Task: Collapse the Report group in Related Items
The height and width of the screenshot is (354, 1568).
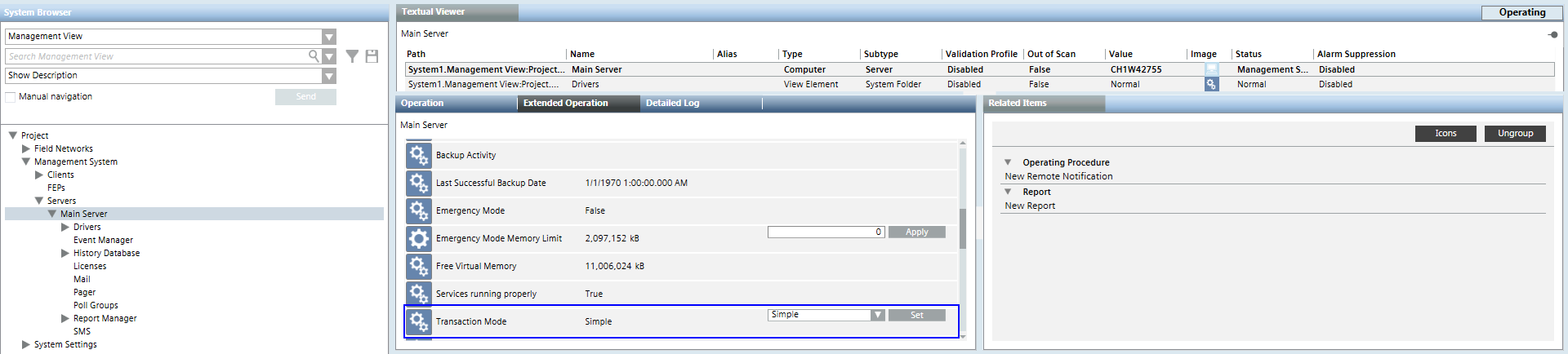Action: click(1008, 192)
